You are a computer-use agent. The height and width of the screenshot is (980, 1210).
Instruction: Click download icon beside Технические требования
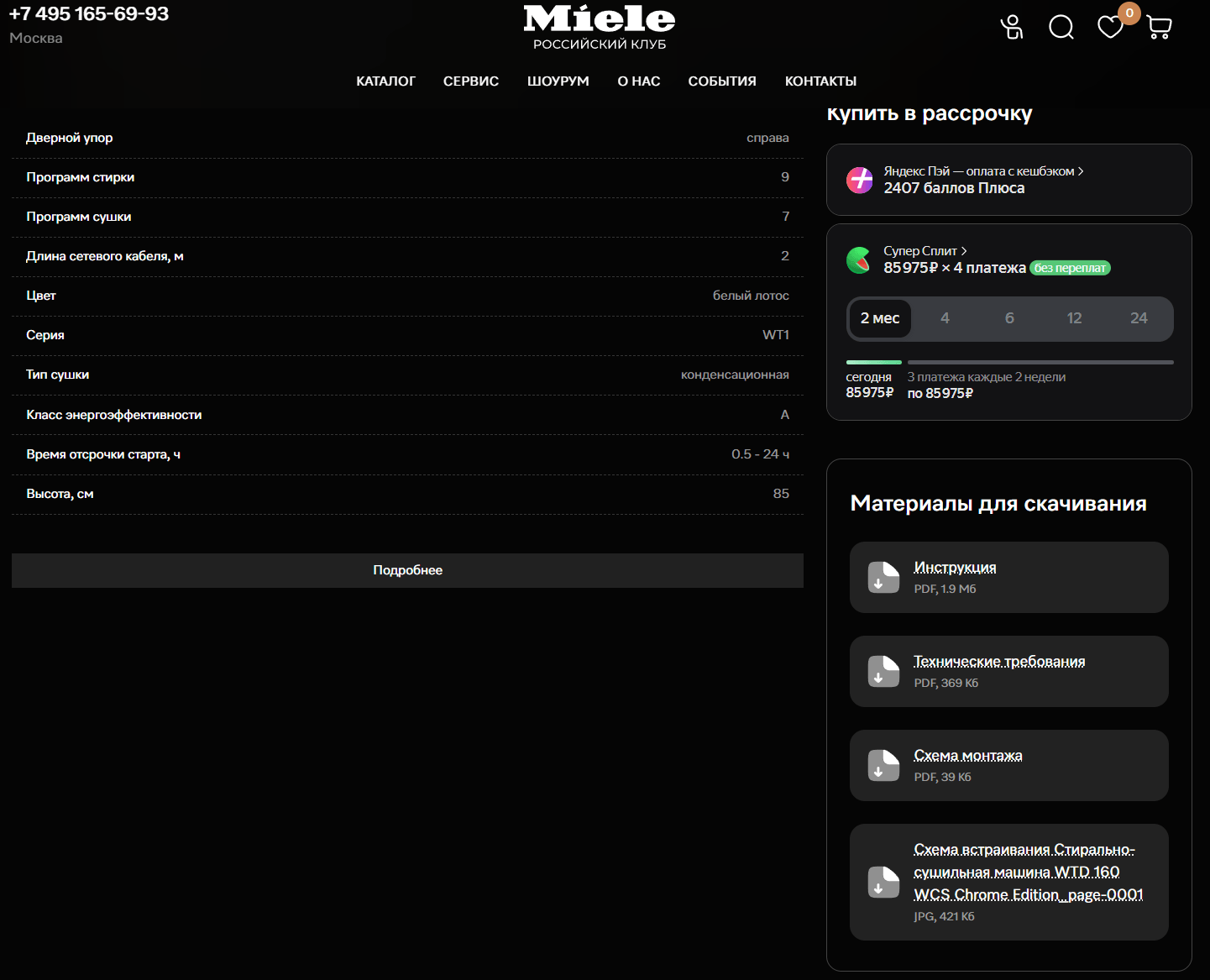tap(883, 672)
